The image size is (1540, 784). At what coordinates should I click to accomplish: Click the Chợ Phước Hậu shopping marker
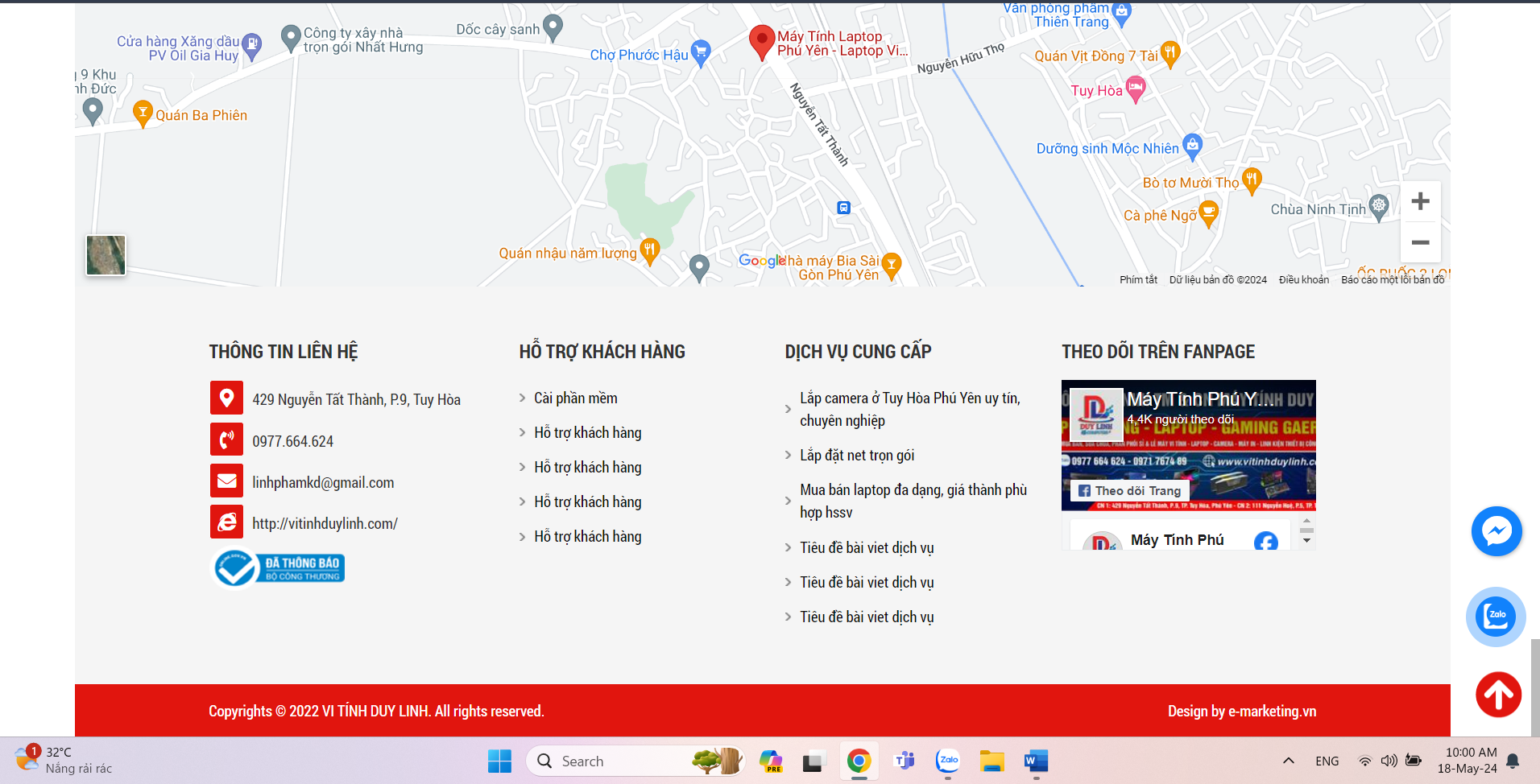[701, 53]
